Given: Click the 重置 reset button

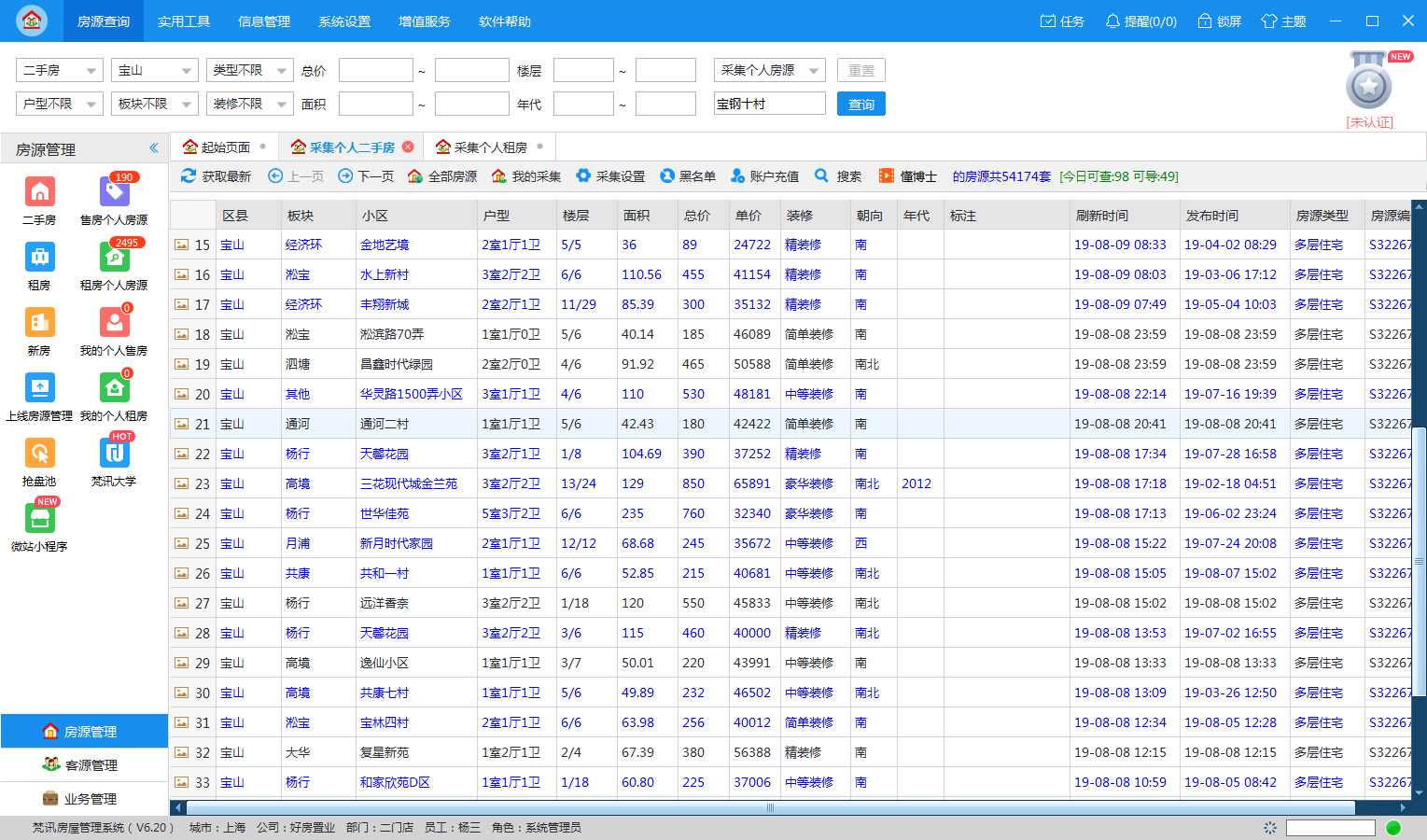Looking at the screenshot, I should [x=861, y=70].
